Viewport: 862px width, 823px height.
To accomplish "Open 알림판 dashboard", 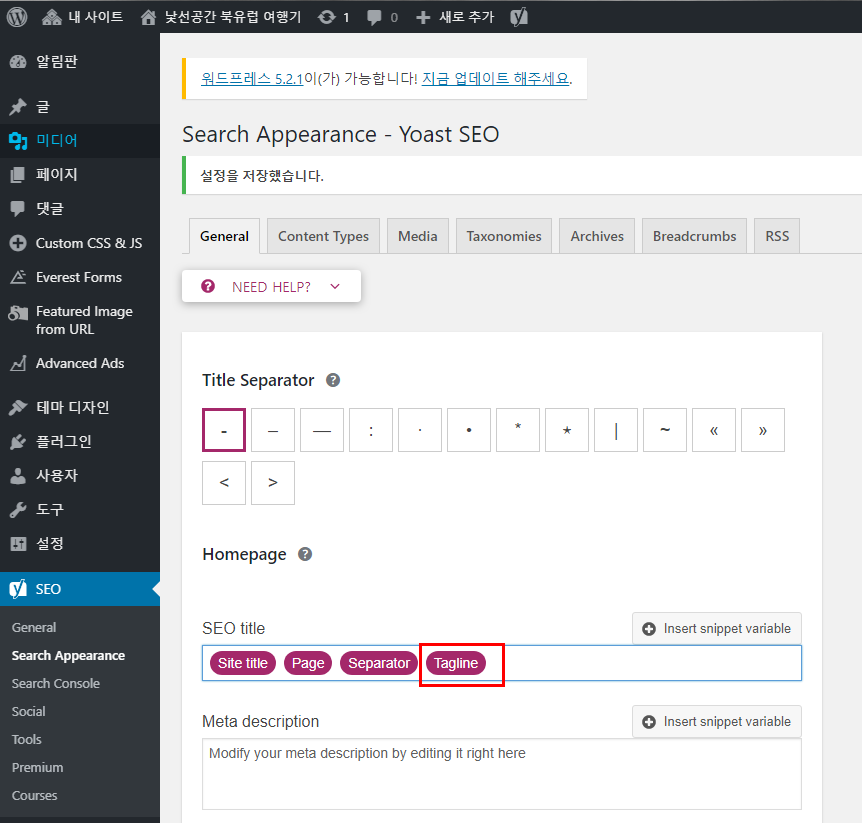I will click(x=80, y=62).
